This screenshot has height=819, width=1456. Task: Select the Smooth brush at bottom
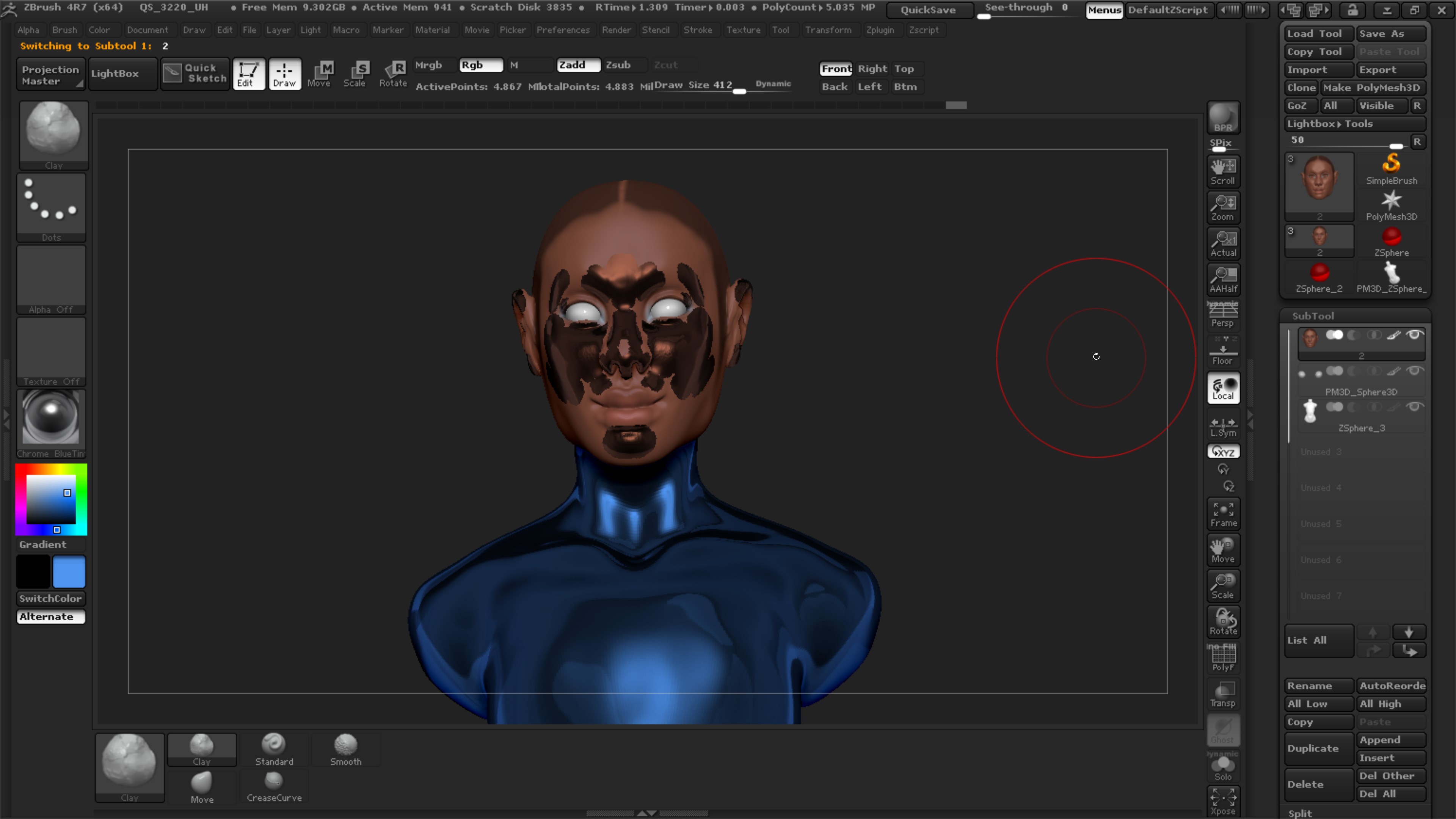pos(346,750)
